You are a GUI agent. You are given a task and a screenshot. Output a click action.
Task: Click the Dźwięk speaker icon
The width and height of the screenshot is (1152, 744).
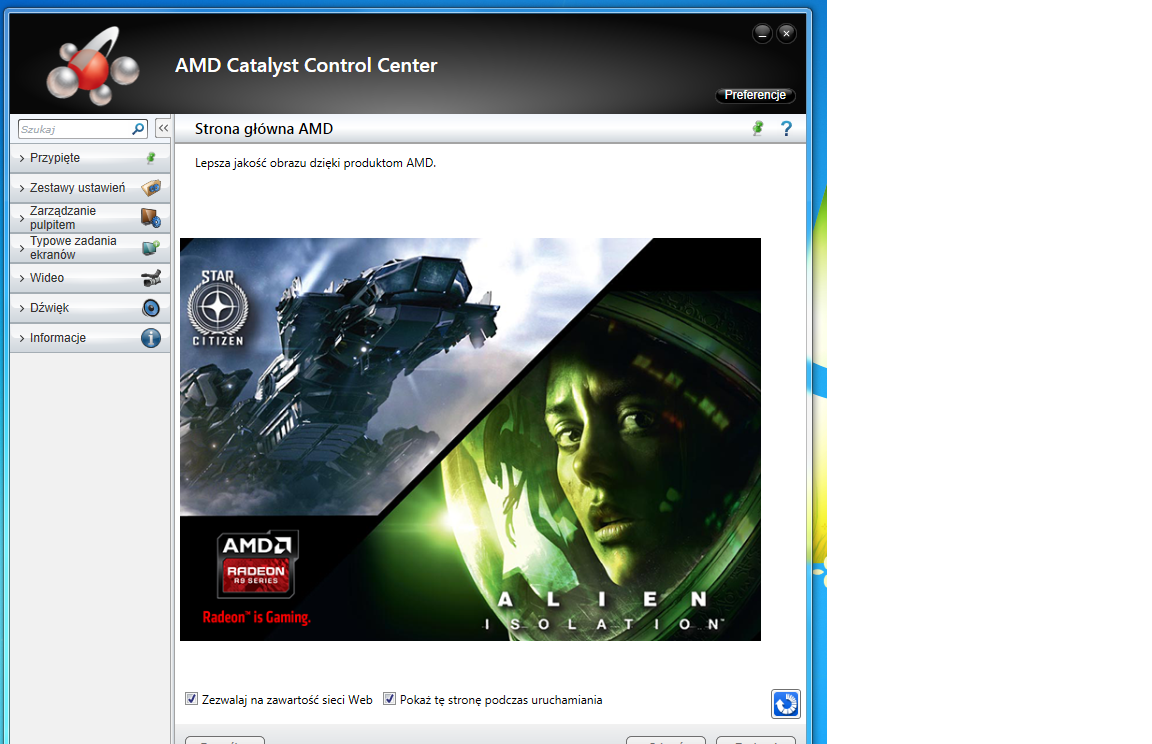pyautogui.click(x=151, y=308)
